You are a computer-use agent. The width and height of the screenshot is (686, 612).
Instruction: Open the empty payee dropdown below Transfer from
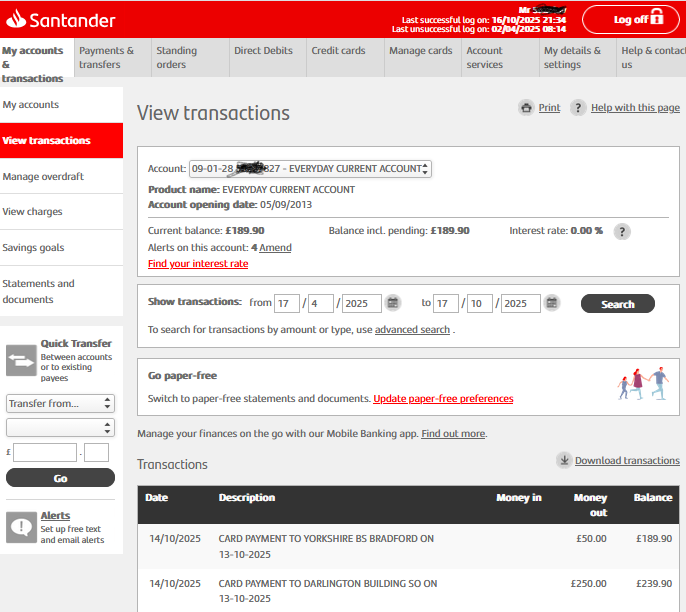[x=60, y=428]
